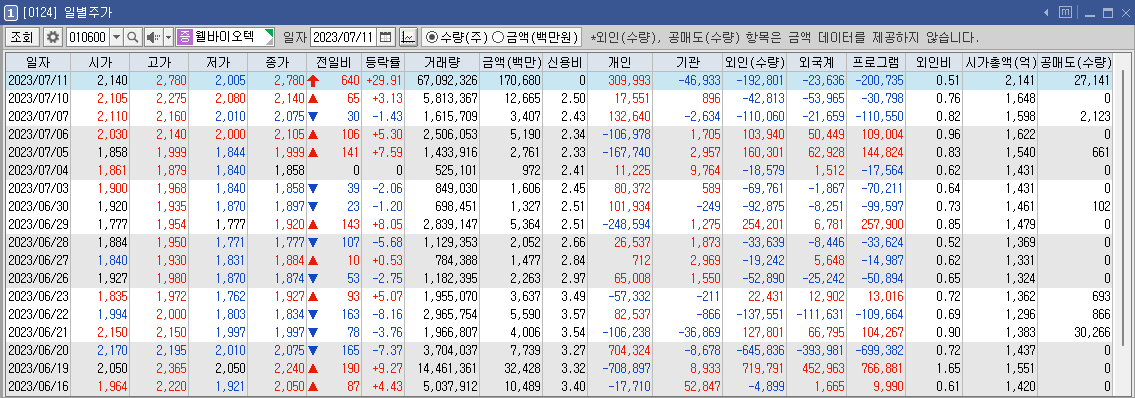Select the 수량(주) radio option

click(x=457, y=37)
